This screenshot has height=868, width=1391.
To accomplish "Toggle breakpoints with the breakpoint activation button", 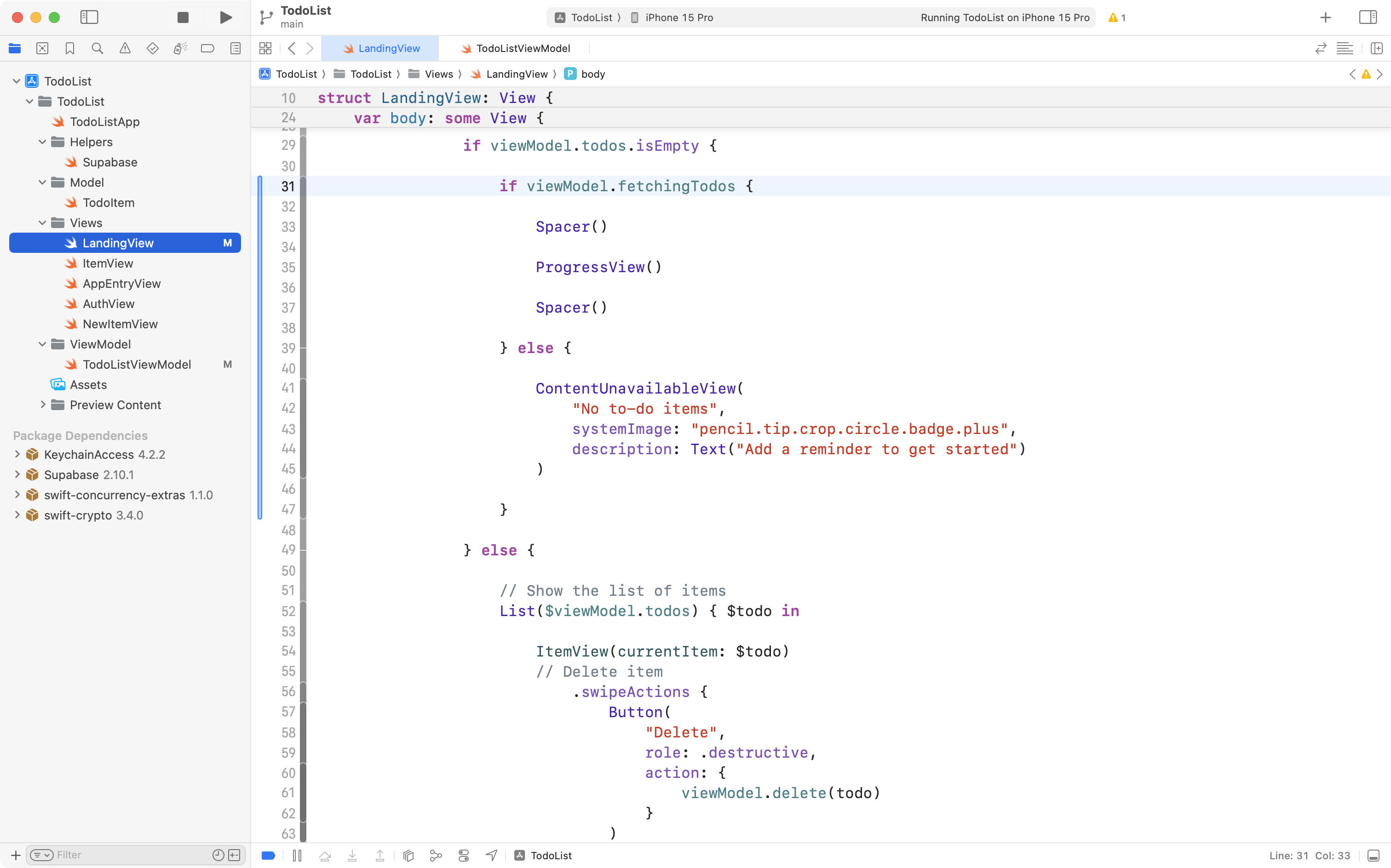I will tap(268, 855).
